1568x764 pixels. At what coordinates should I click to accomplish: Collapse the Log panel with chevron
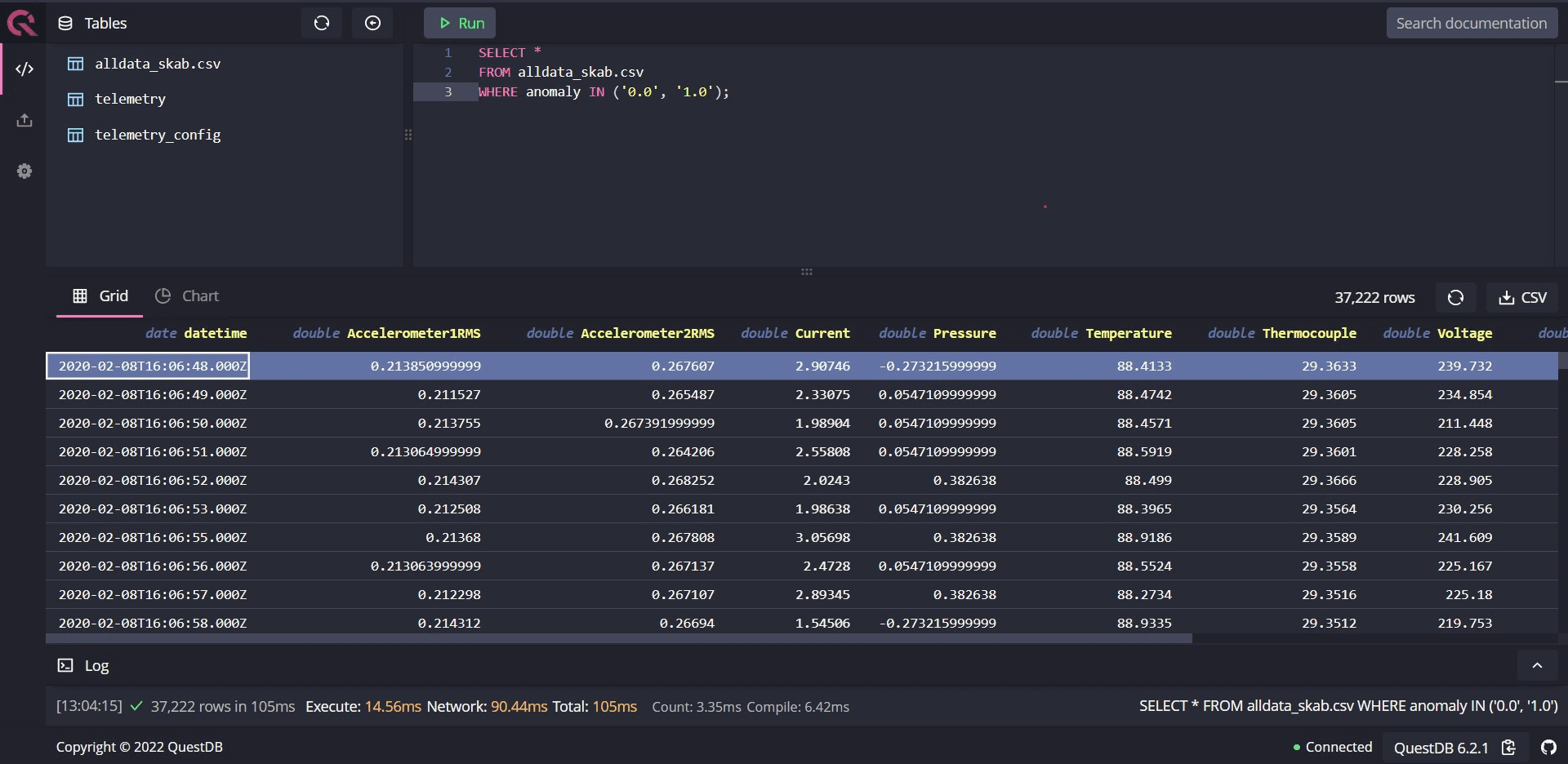(x=1537, y=665)
